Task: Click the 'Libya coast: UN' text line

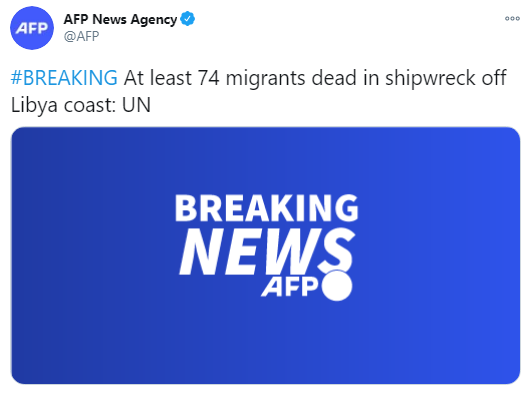Action: click(81, 105)
